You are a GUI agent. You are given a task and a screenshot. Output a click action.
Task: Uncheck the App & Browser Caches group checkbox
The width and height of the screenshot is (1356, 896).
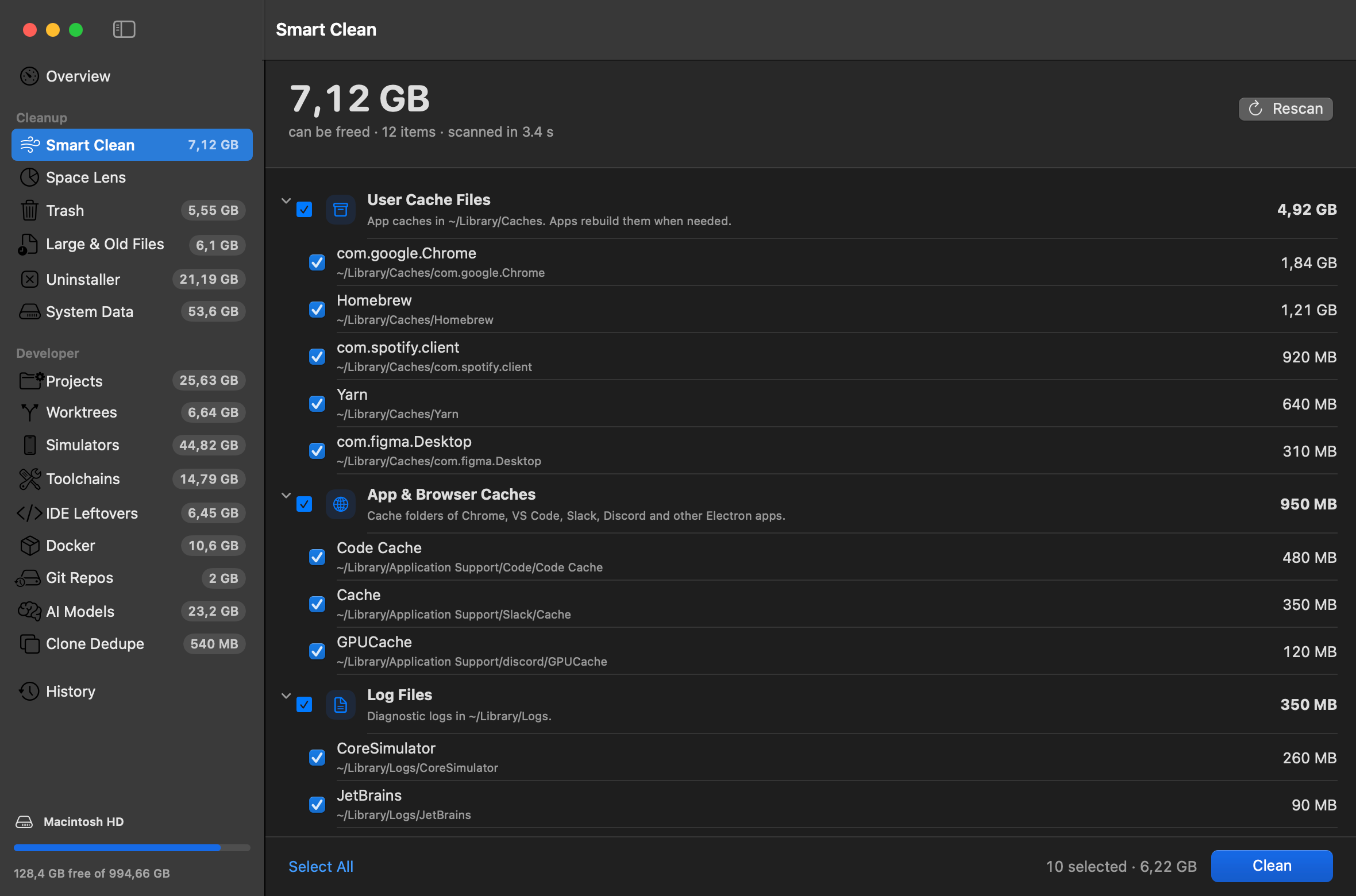tap(304, 504)
